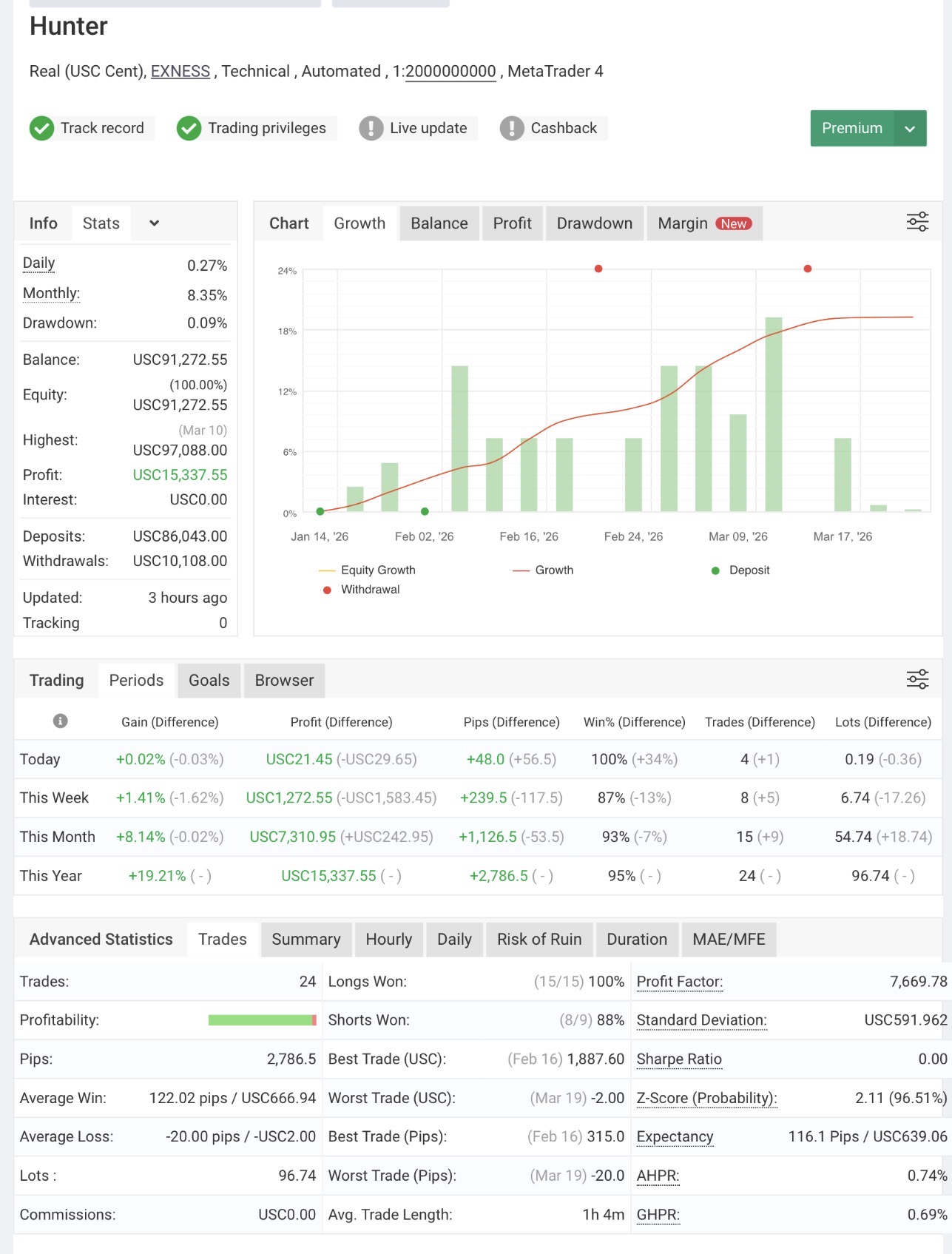Expand the Info panel chevron dropdown
The image size is (952, 1254).
[154, 223]
